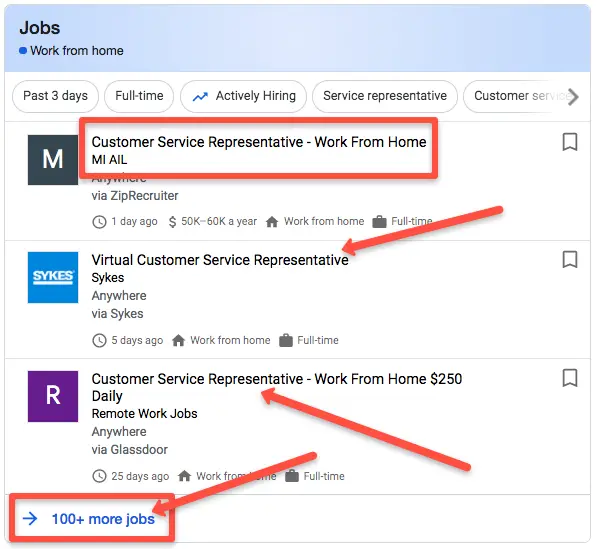Click the purple 'R' Remote Work Jobs logo
Viewport: 597px width, 549px height.
click(x=53, y=396)
